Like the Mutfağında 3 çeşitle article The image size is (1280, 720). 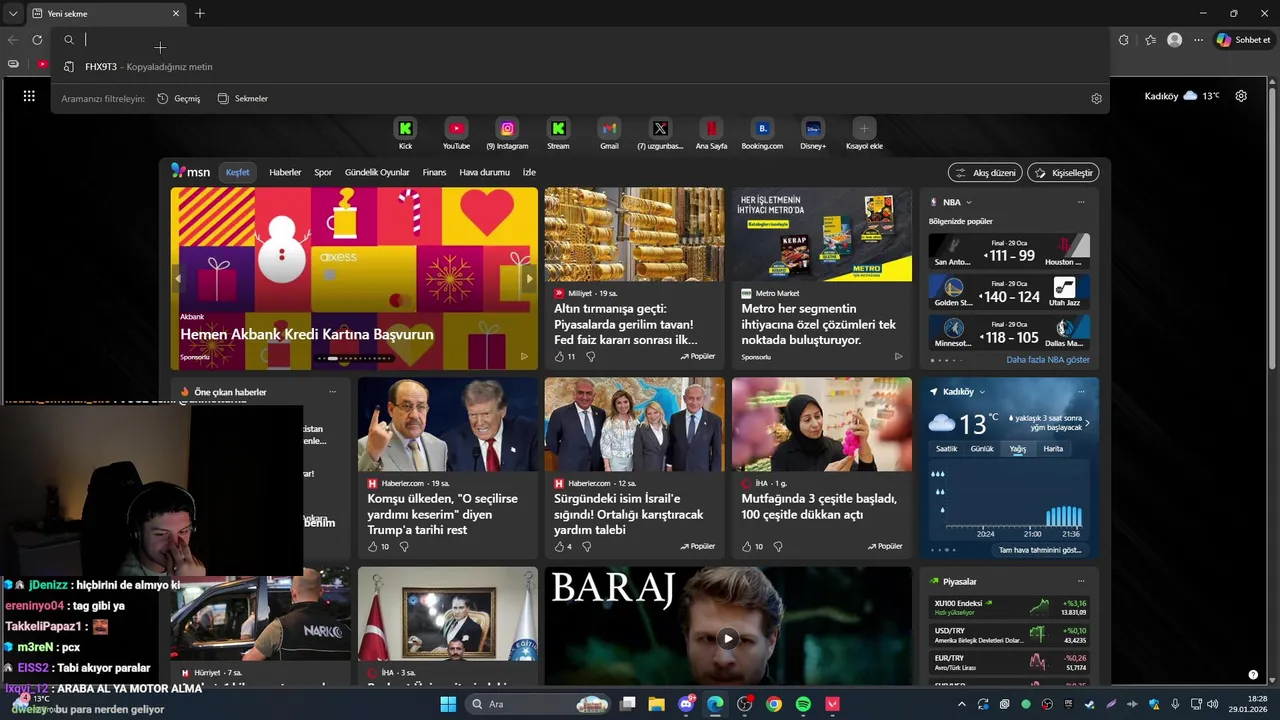pyautogui.click(x=746, y=547)
